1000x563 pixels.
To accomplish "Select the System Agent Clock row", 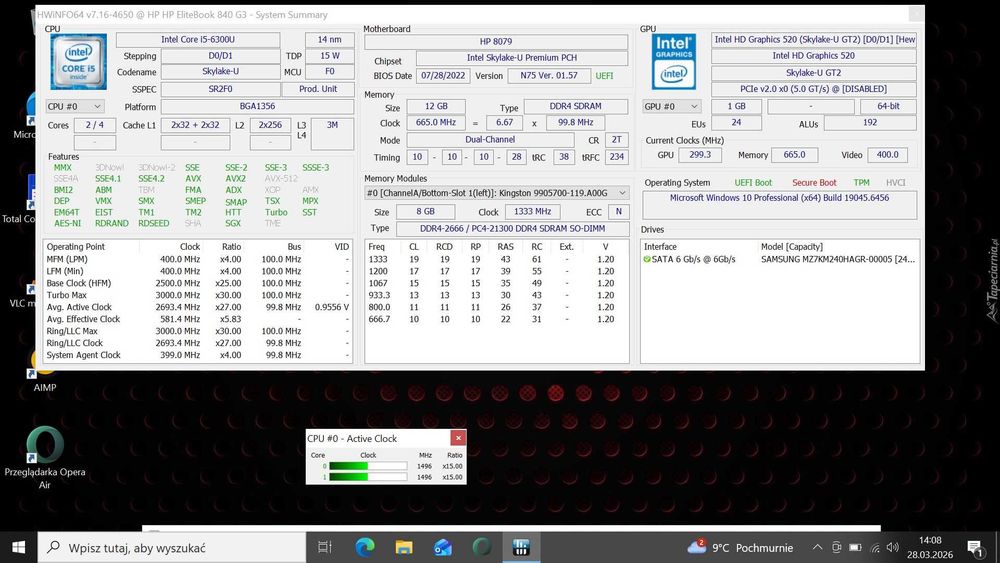I will [198, 355].
